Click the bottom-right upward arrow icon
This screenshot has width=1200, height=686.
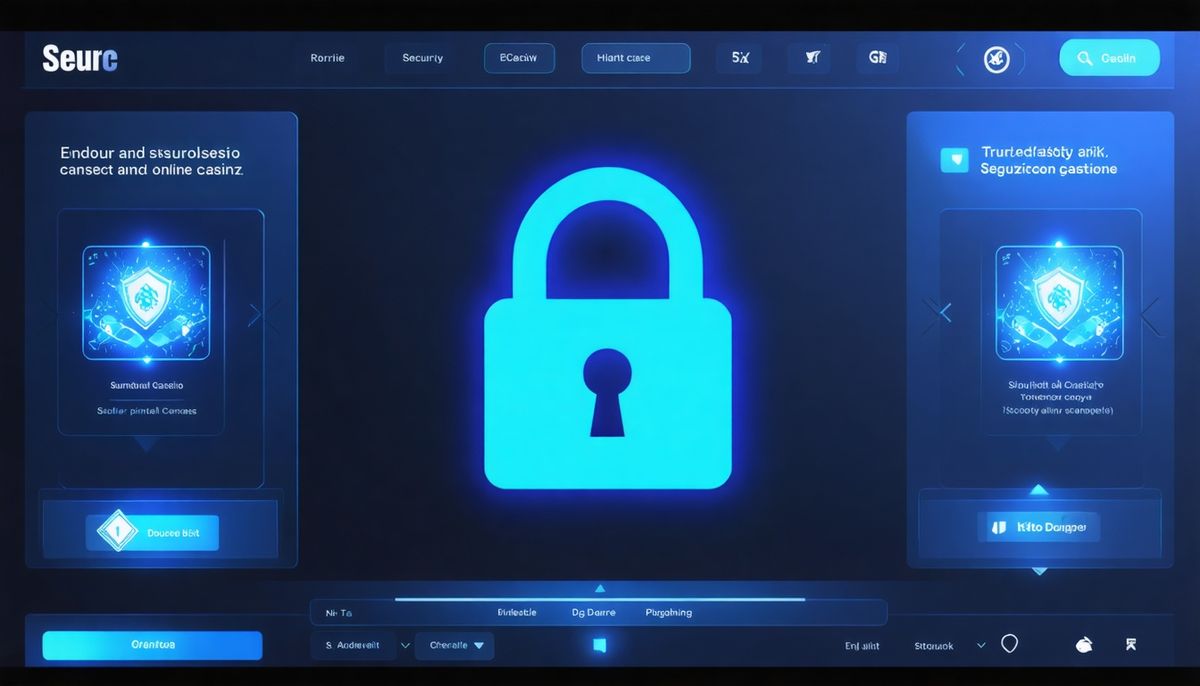pyautogui.click(x=1131, y=645)
